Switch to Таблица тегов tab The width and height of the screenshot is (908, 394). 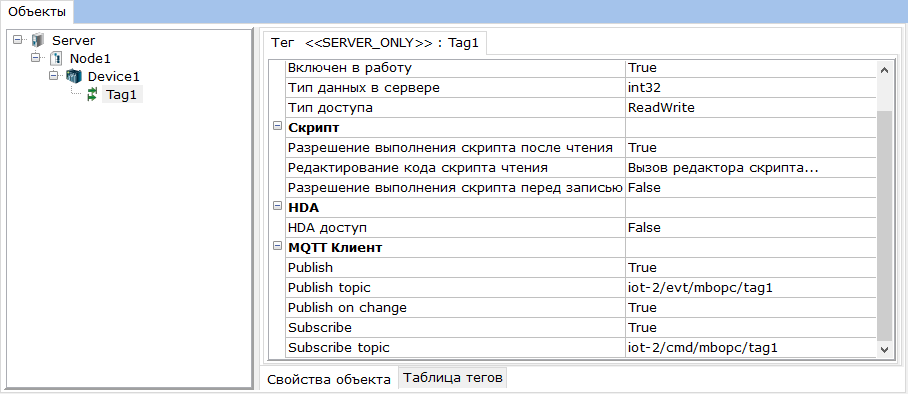click(453, 378)
